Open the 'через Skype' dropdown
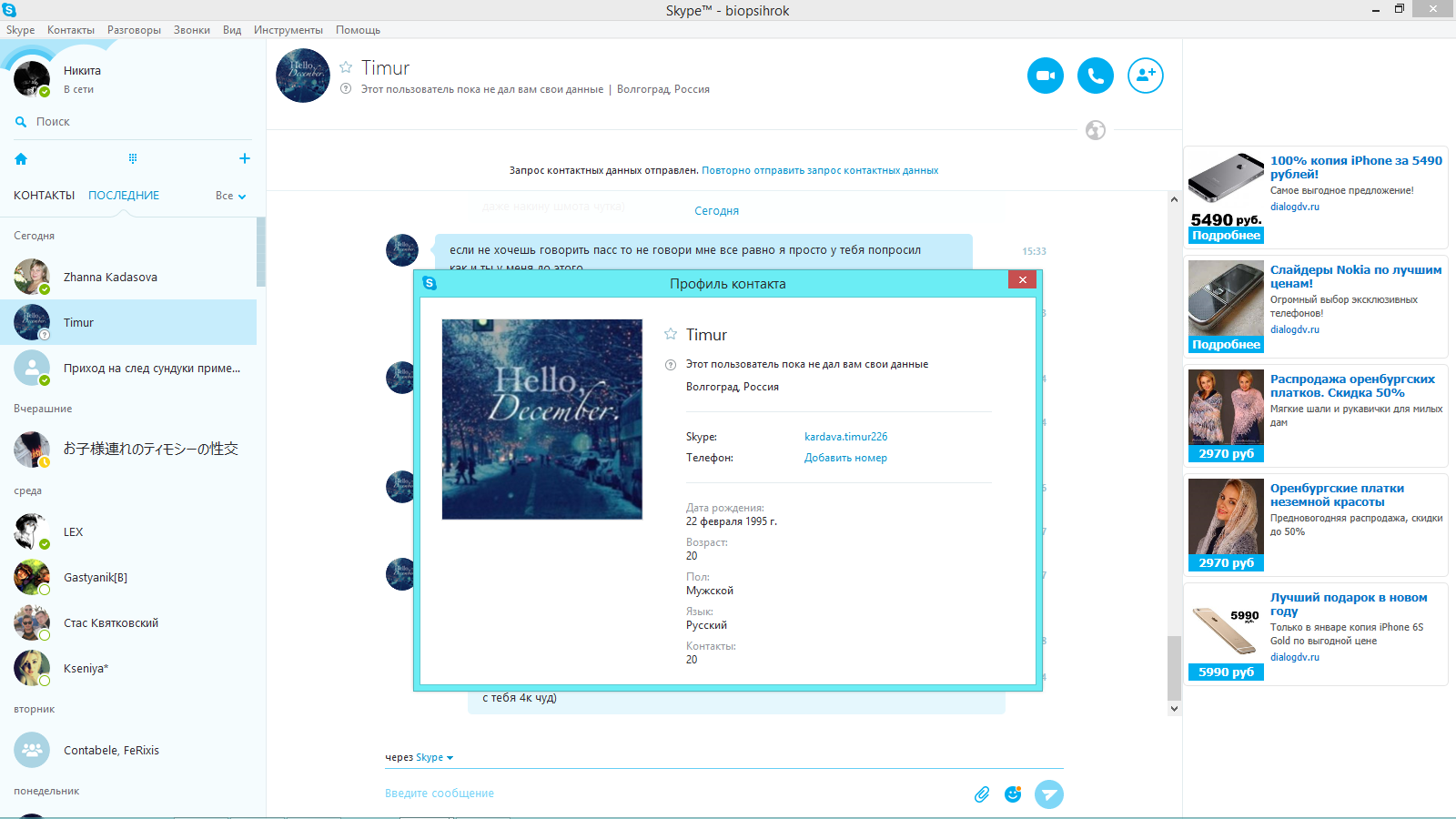 coord(420,757)
